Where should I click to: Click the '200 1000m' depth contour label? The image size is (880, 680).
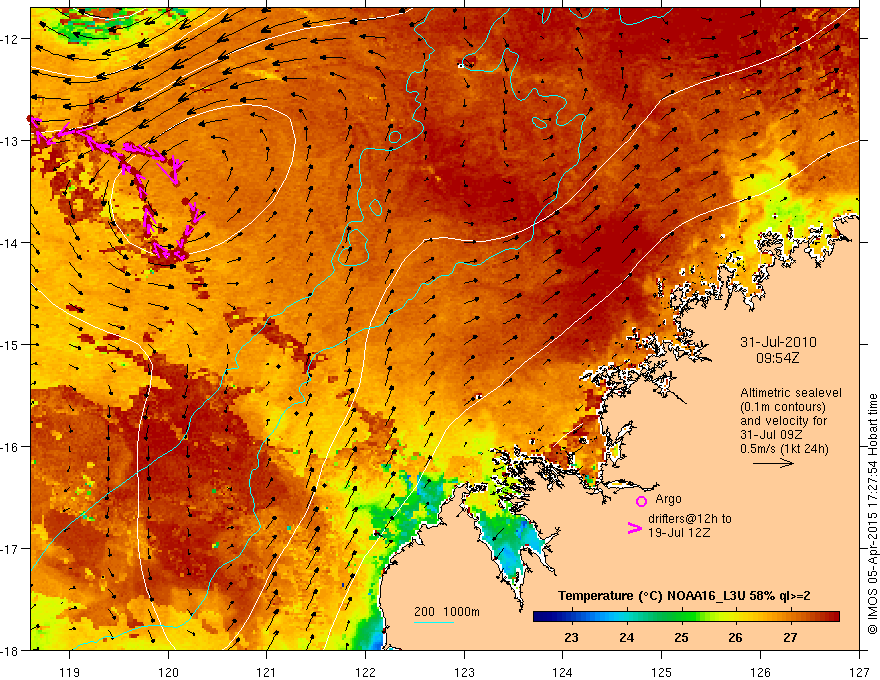click(447, 612)
